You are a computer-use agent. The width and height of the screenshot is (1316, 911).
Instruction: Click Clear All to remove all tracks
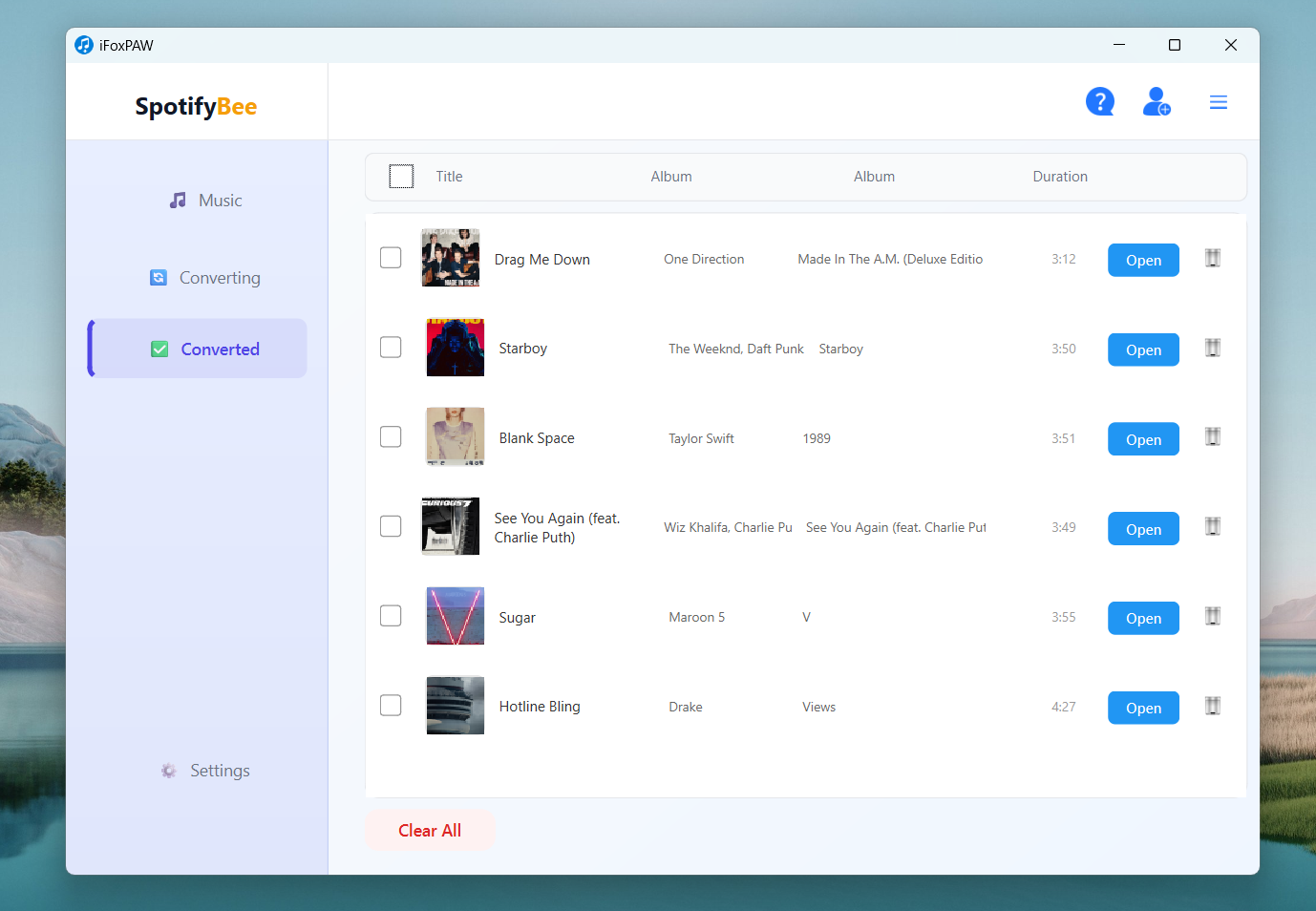[430, 830]
